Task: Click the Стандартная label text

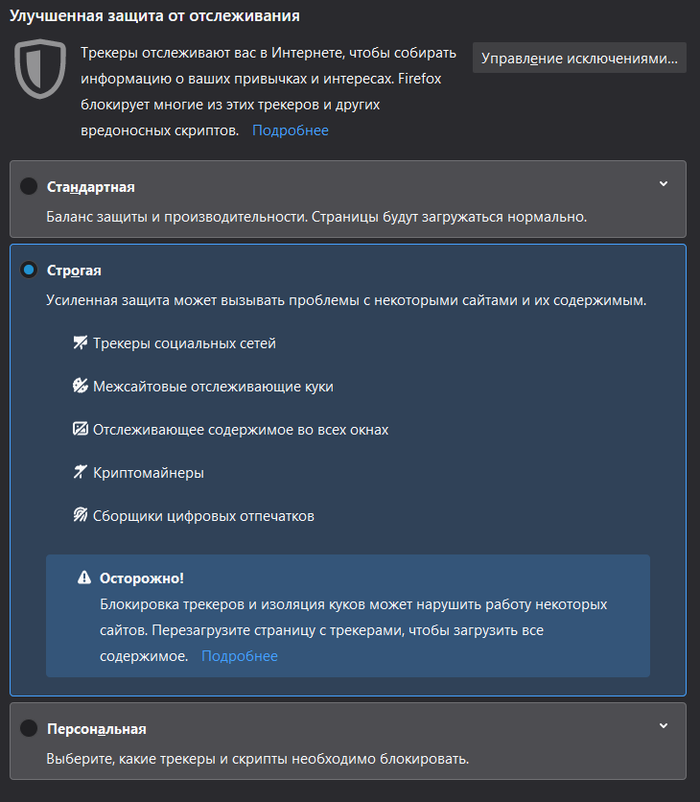Action: coord(91,187)
